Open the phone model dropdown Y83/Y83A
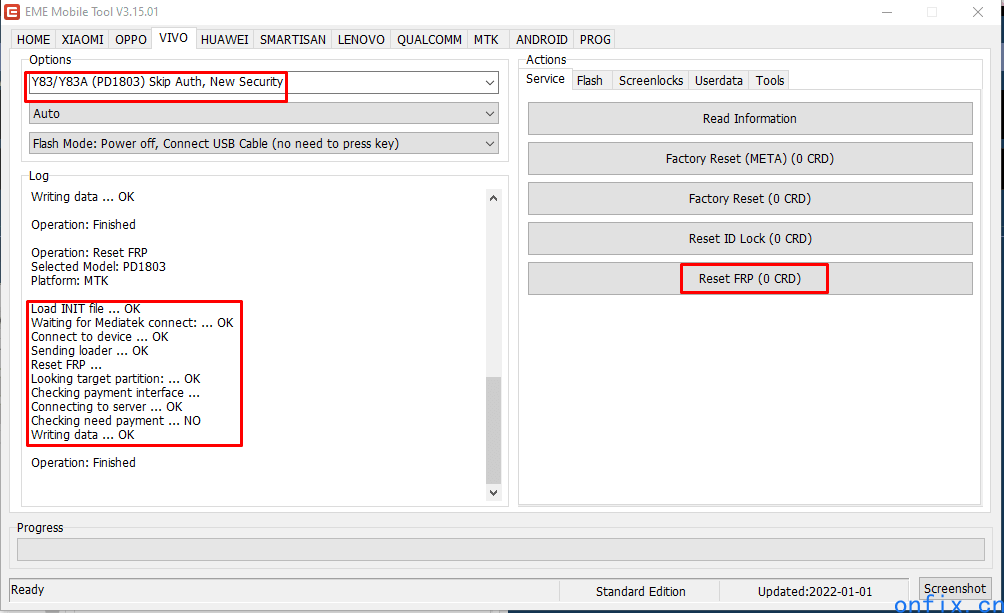Viewport: 1004px width, 613px height. click(x=263, y=83)
